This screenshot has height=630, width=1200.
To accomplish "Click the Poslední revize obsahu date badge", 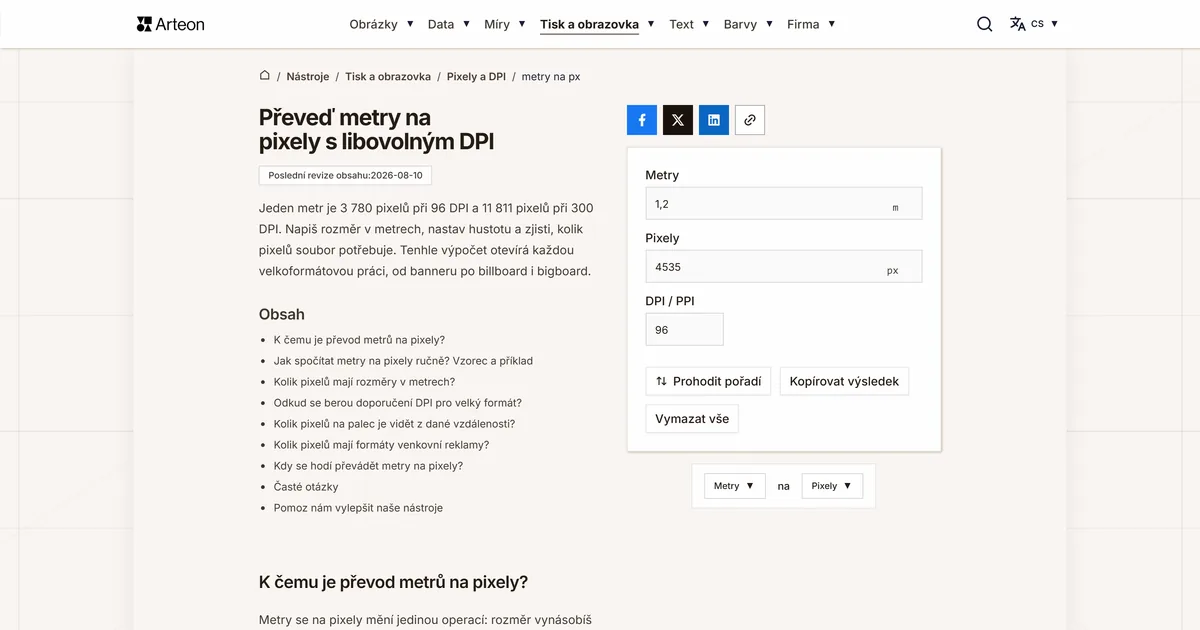I will pos(345,175).
